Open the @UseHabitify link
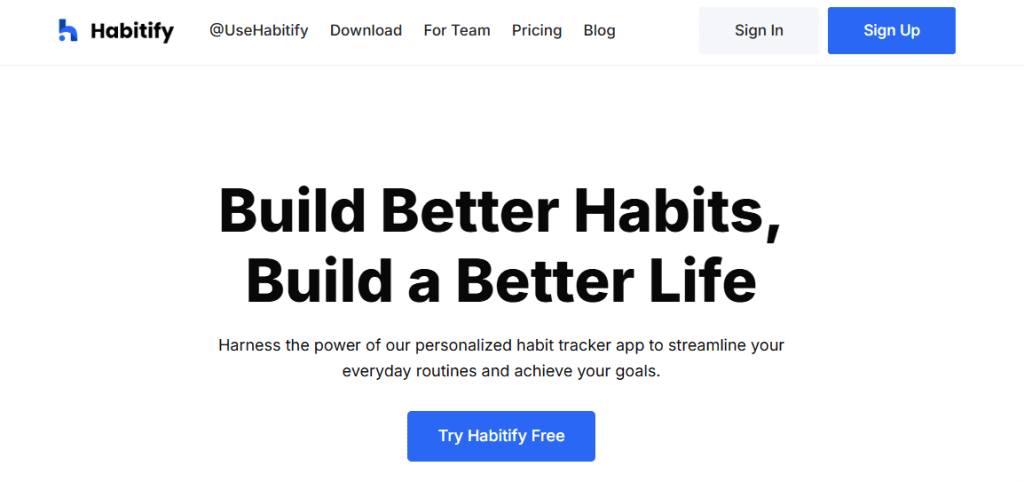This screenshot has width=1024, height=482. (258, 31)
